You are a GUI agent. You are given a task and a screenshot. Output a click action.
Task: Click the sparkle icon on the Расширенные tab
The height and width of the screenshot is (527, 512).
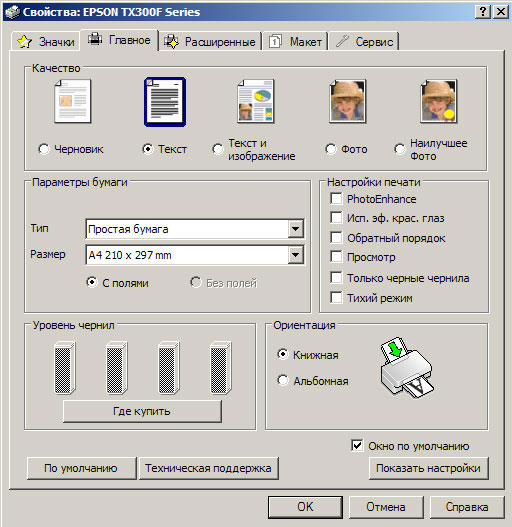tap(171, 42)
